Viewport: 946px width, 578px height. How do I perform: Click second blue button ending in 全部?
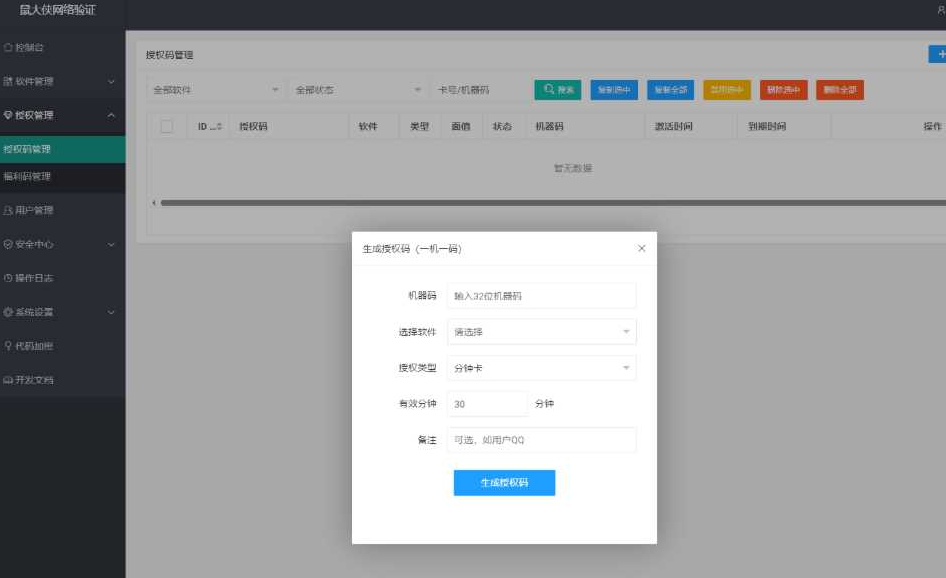click(671, 90)
